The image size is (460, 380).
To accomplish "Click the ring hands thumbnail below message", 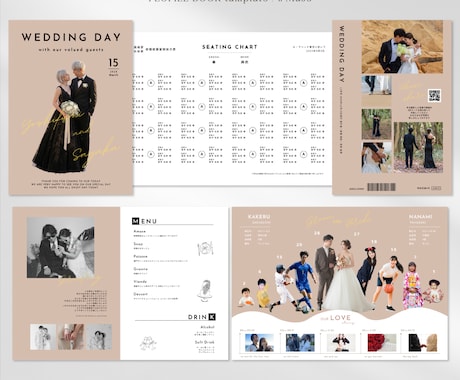I will 71,337.
